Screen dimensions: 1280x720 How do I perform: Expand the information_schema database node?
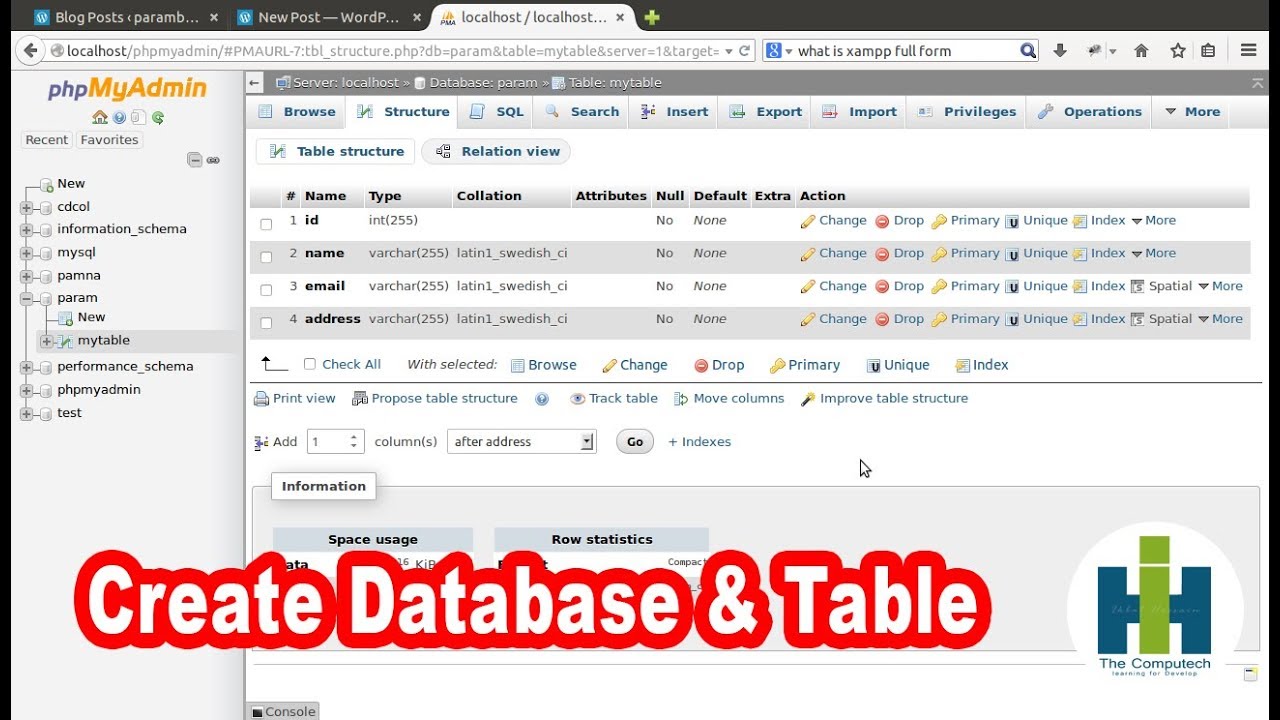[26, 230]
